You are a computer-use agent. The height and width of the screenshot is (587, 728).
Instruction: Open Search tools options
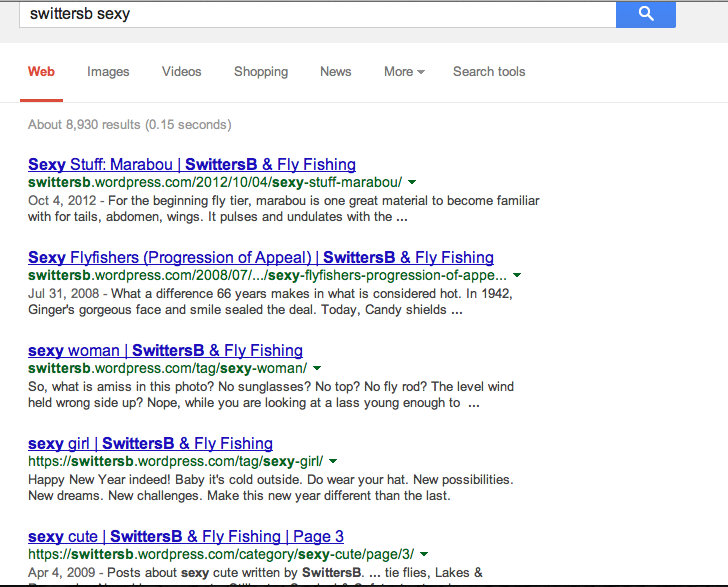489,72
